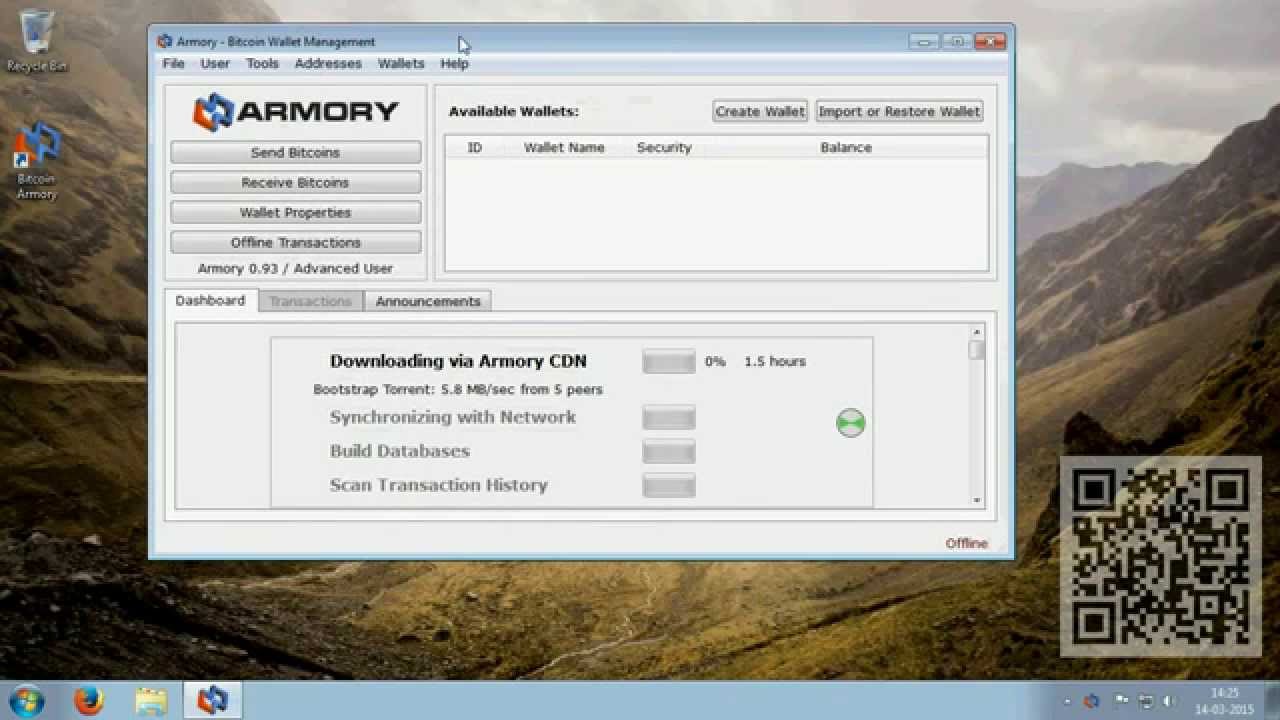Click the 1.5 hours time estimate
This screenshot has height=720, width=1280.
[775, 361]
